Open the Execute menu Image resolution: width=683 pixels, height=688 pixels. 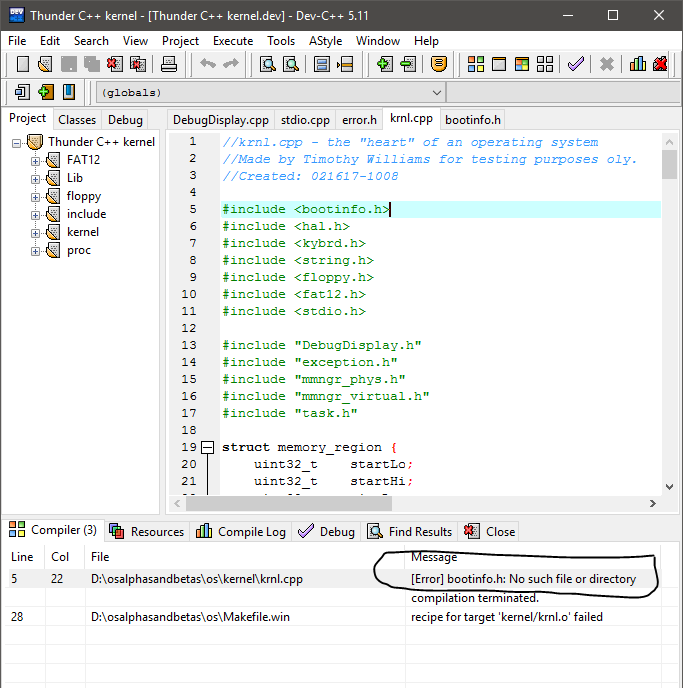233,41
